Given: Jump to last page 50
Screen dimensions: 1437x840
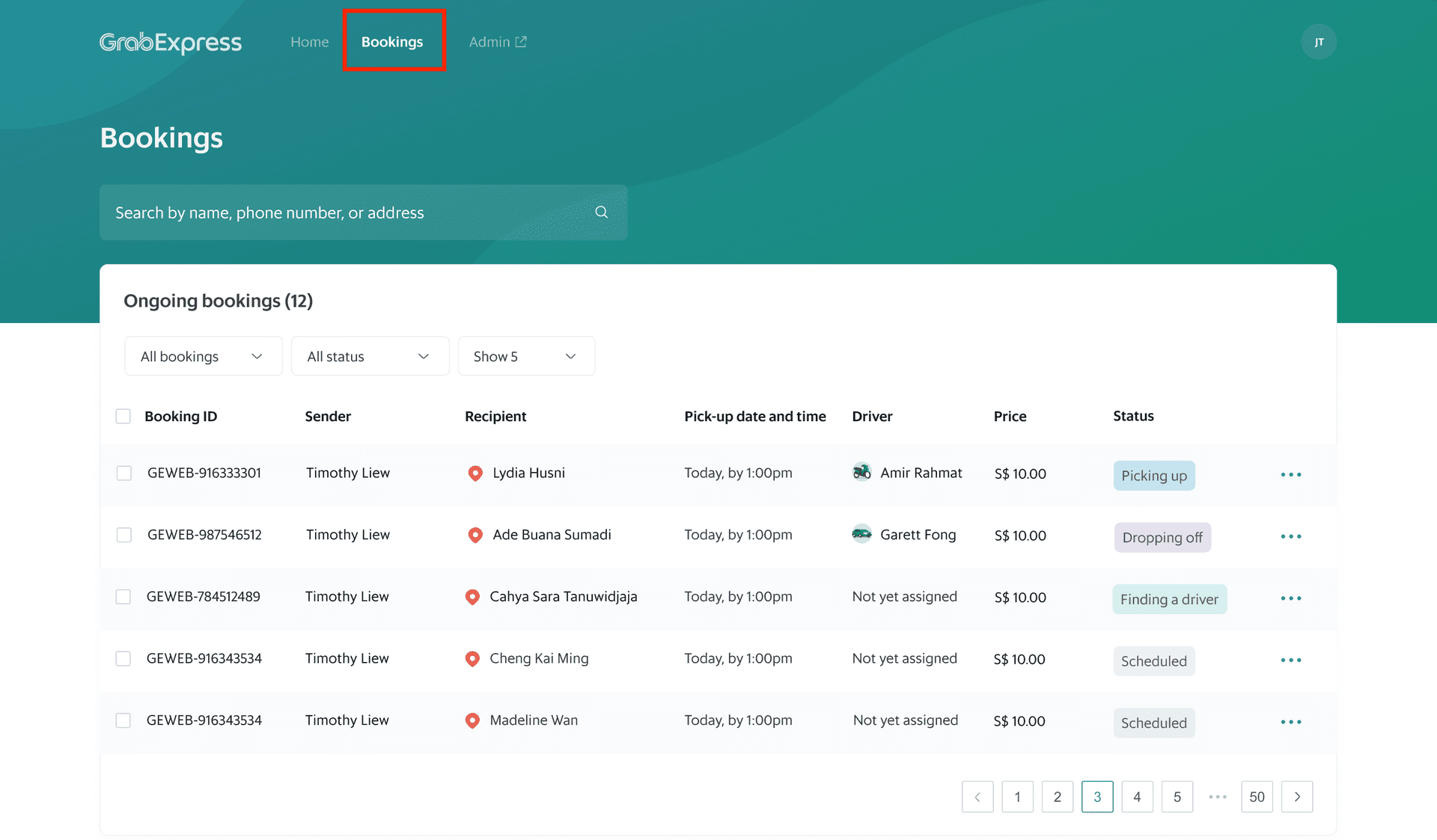Looking at the screenshot, I should pos(1257,797).
